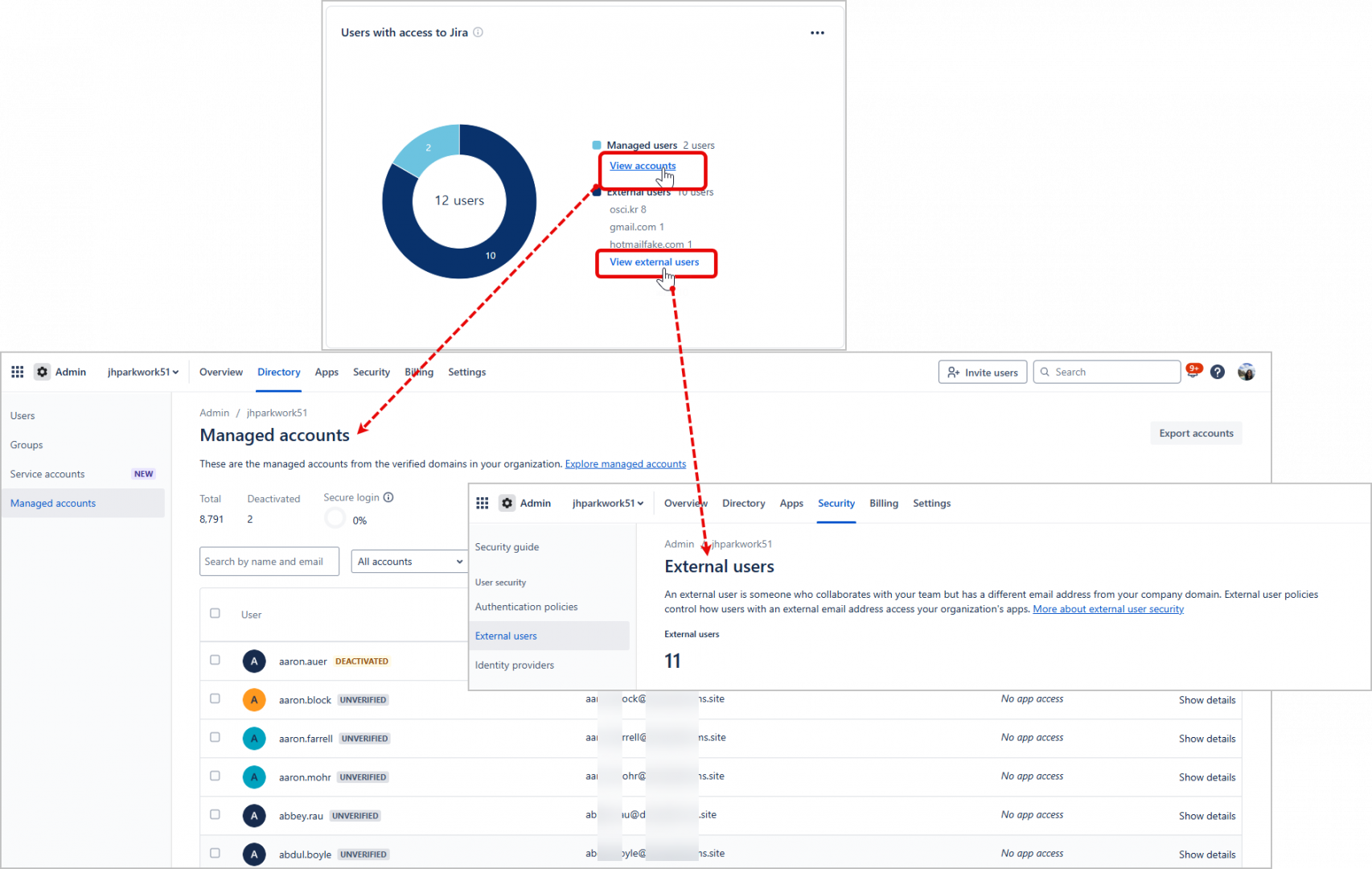Open app switcher grid in Managed accounts window
The image size is (1372, 869).
17,372
